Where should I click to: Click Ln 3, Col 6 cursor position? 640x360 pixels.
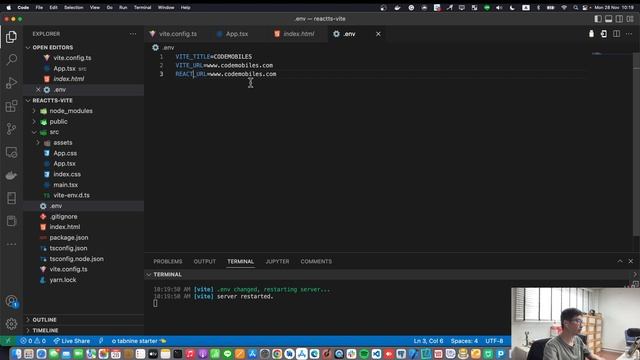(x=428, y=341)
